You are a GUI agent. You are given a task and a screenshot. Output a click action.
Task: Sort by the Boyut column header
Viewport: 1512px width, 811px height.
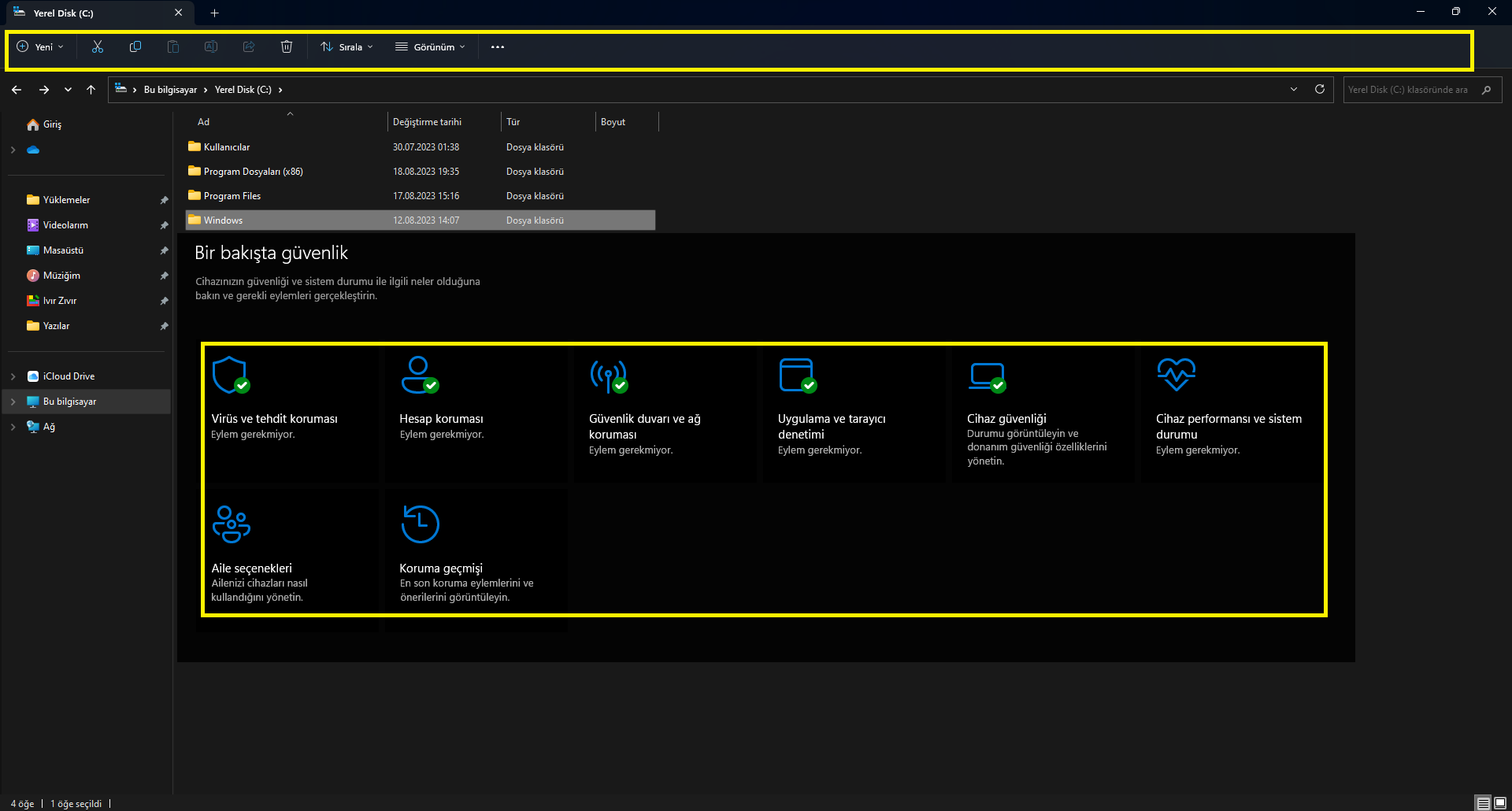[627, 122]
